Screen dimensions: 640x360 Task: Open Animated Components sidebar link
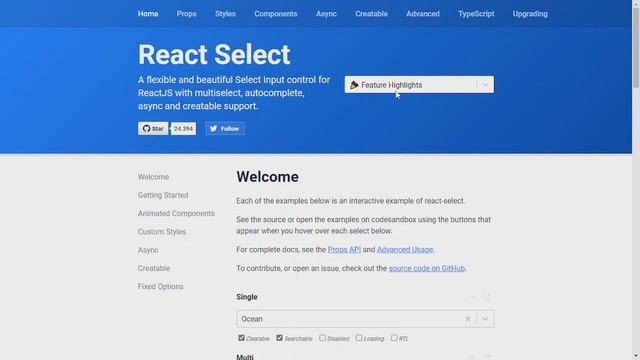(176, 213)
